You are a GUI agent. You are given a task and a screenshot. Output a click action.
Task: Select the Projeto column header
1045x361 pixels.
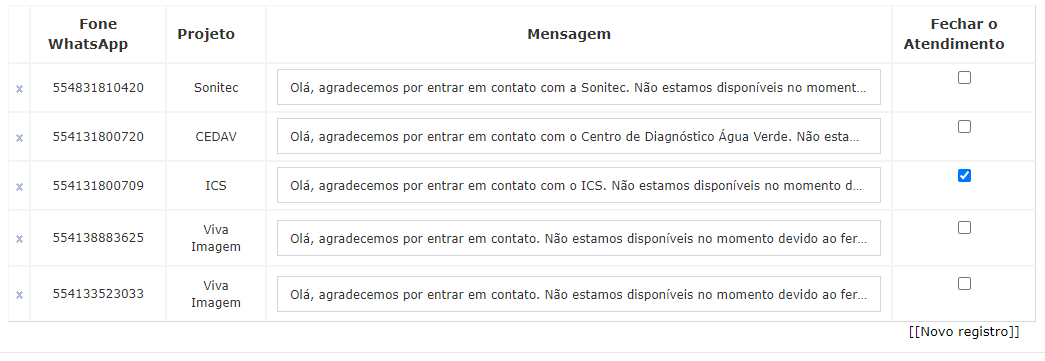(x=206, y=34)
